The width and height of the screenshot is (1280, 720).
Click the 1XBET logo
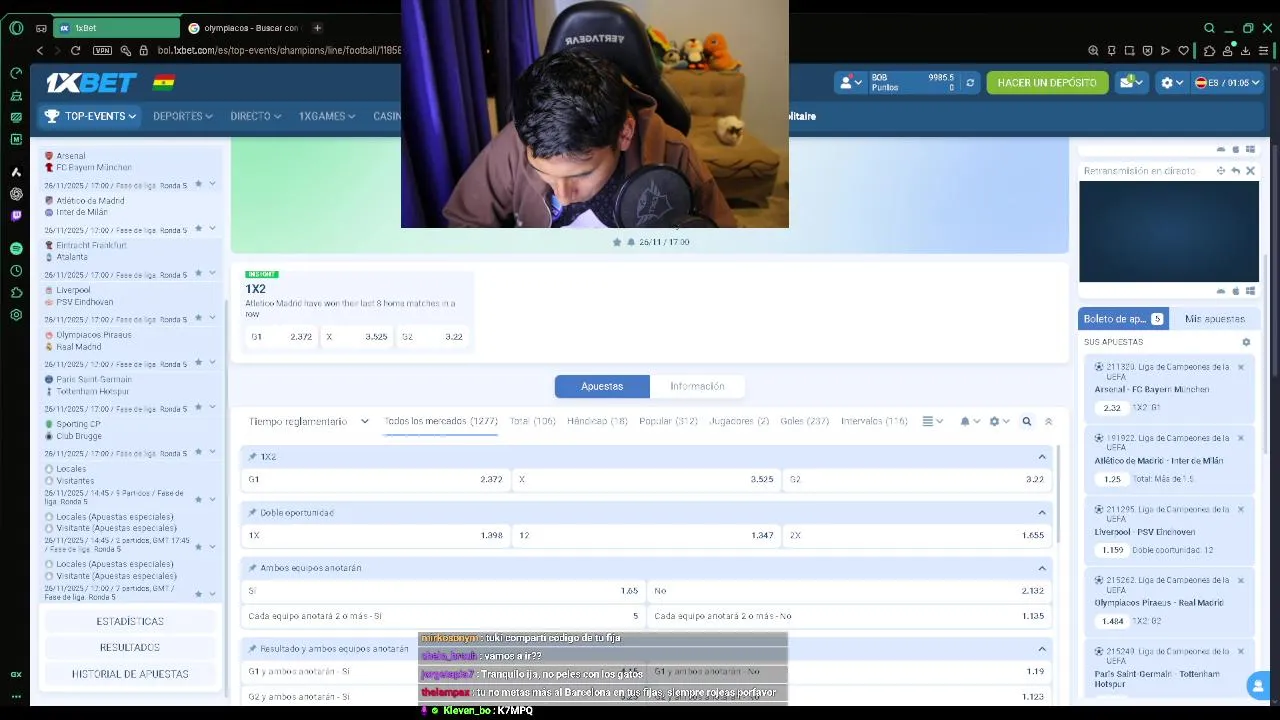[92, 83]
